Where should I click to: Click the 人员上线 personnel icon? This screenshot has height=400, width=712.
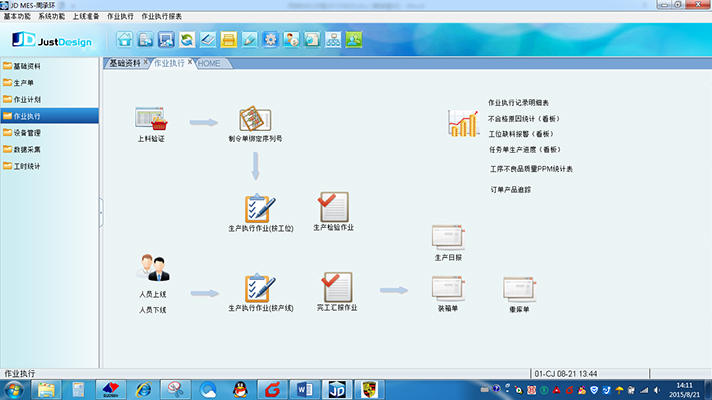point(153,268)
